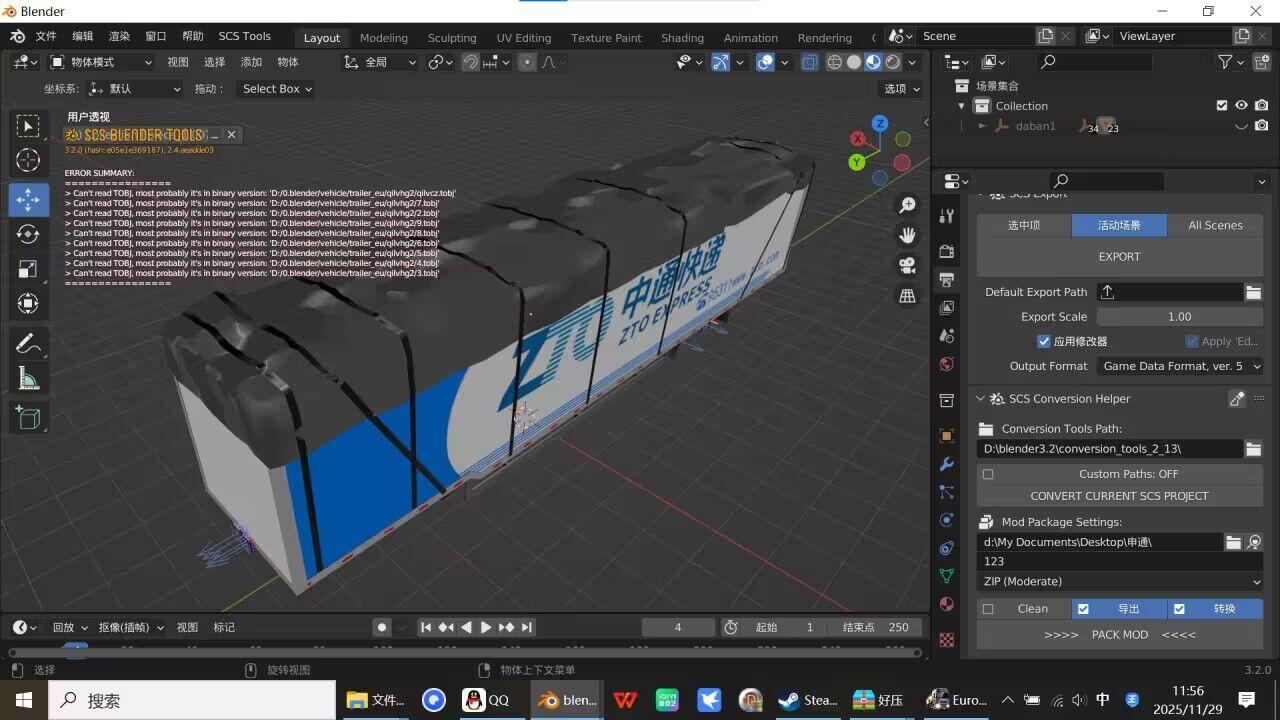Image resolution: width=1280 pixels, height=720 pixels.
Task: Enable the Clean checkbox
Action: pyautogui.click(x=988, y=609)
